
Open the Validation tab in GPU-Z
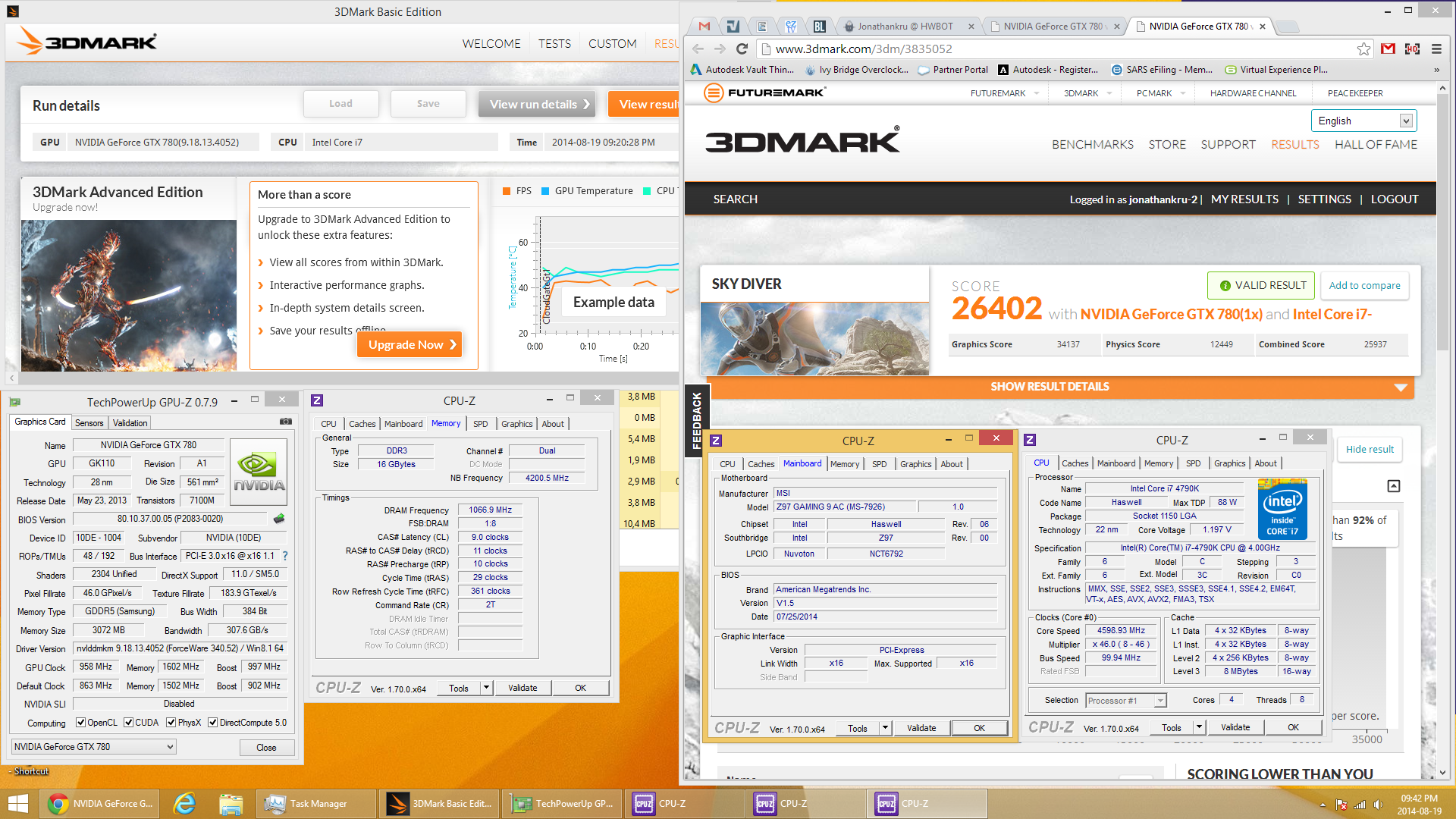(130, 423)
